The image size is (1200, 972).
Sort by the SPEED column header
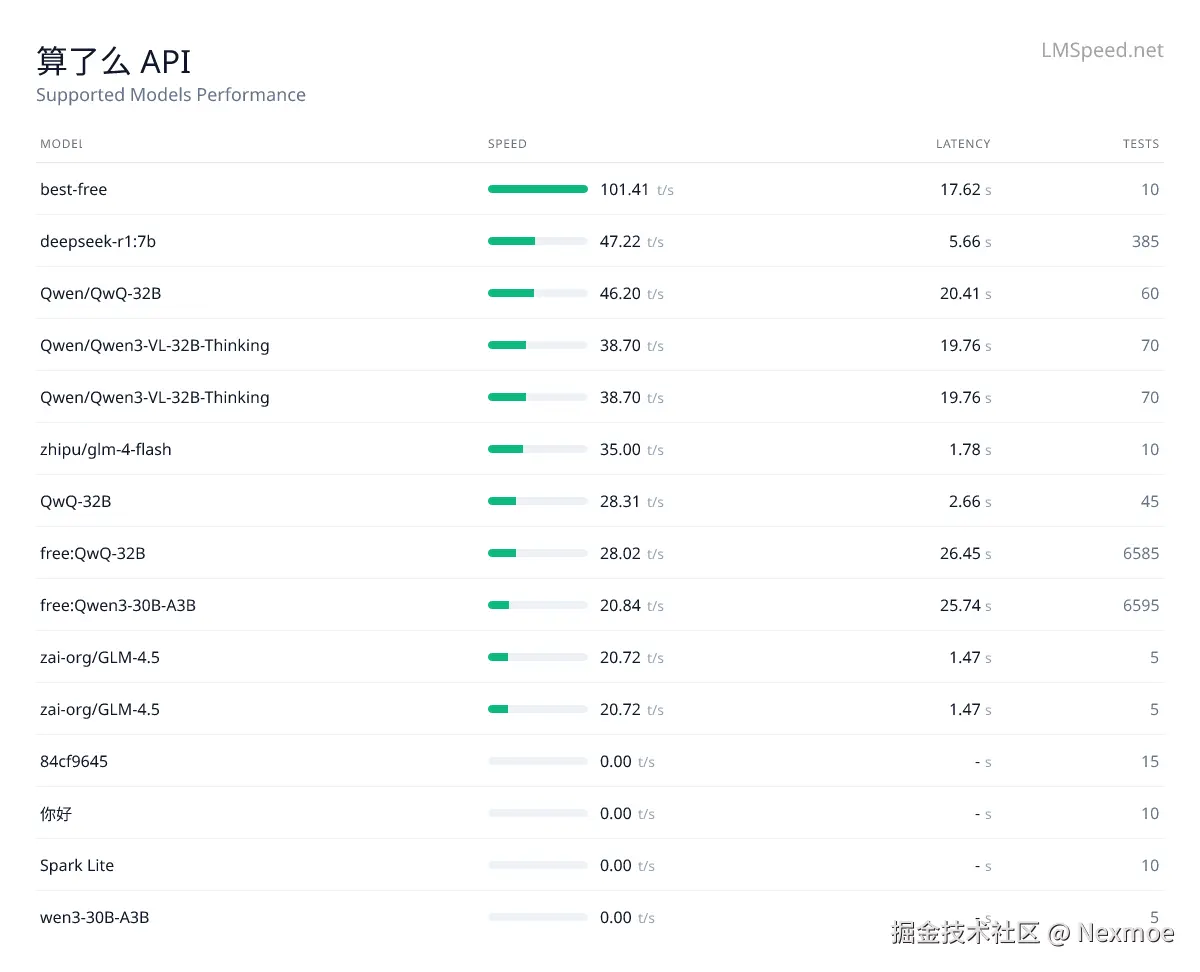pyautogui.click(x=507, y=144)
